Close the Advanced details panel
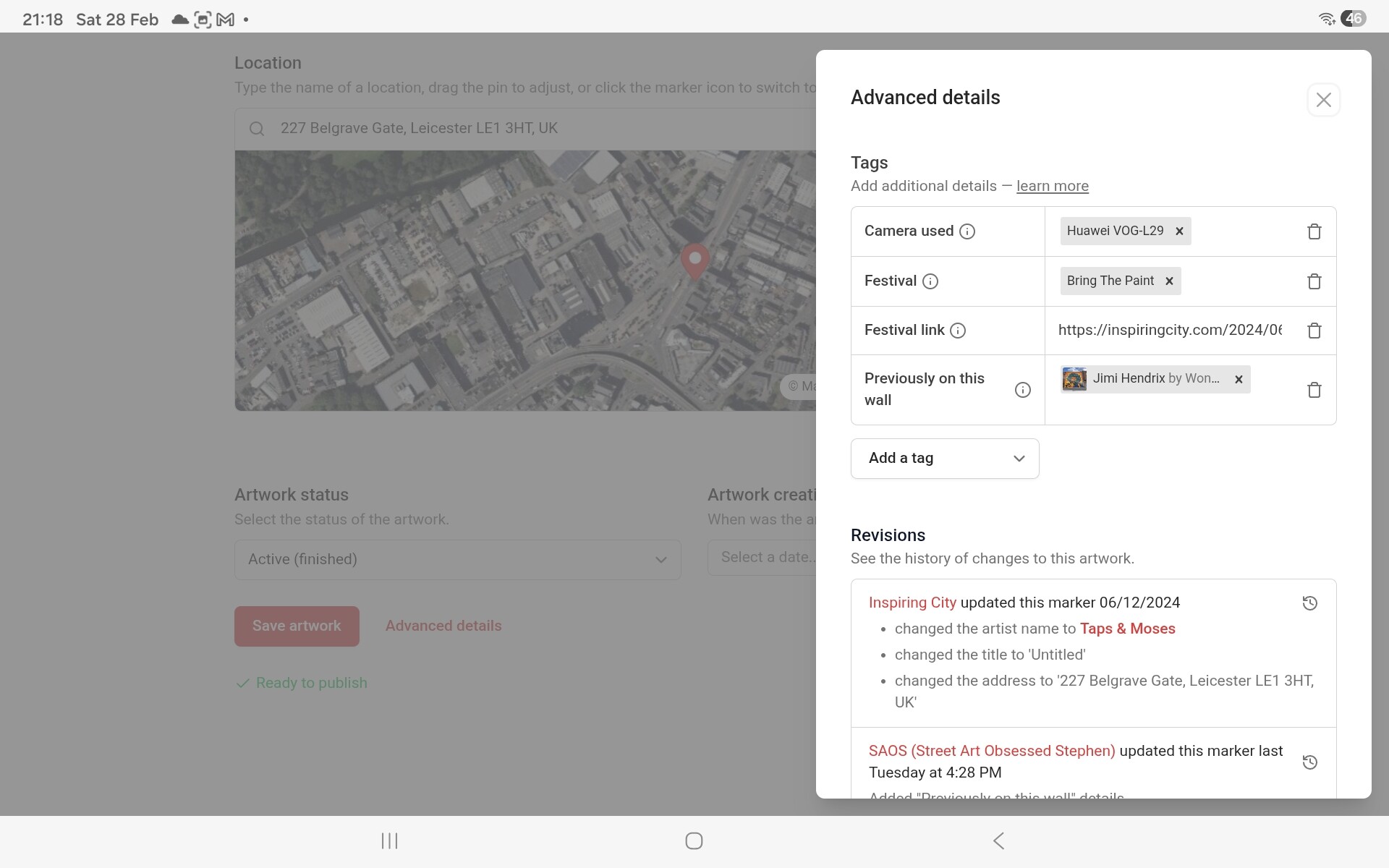 [1323, 100]
